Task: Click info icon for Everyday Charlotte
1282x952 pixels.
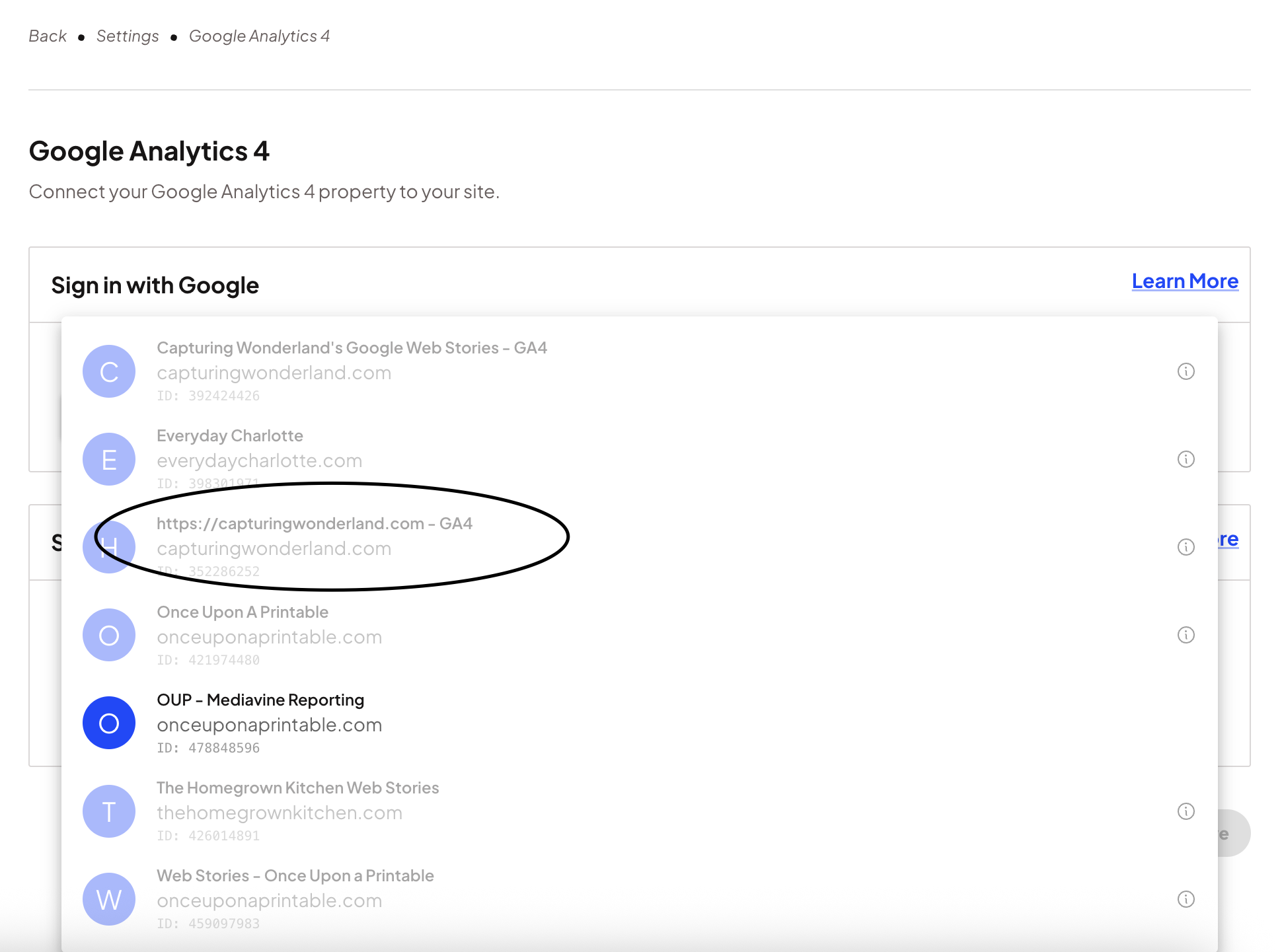Action: click(x=1186, y=459)
